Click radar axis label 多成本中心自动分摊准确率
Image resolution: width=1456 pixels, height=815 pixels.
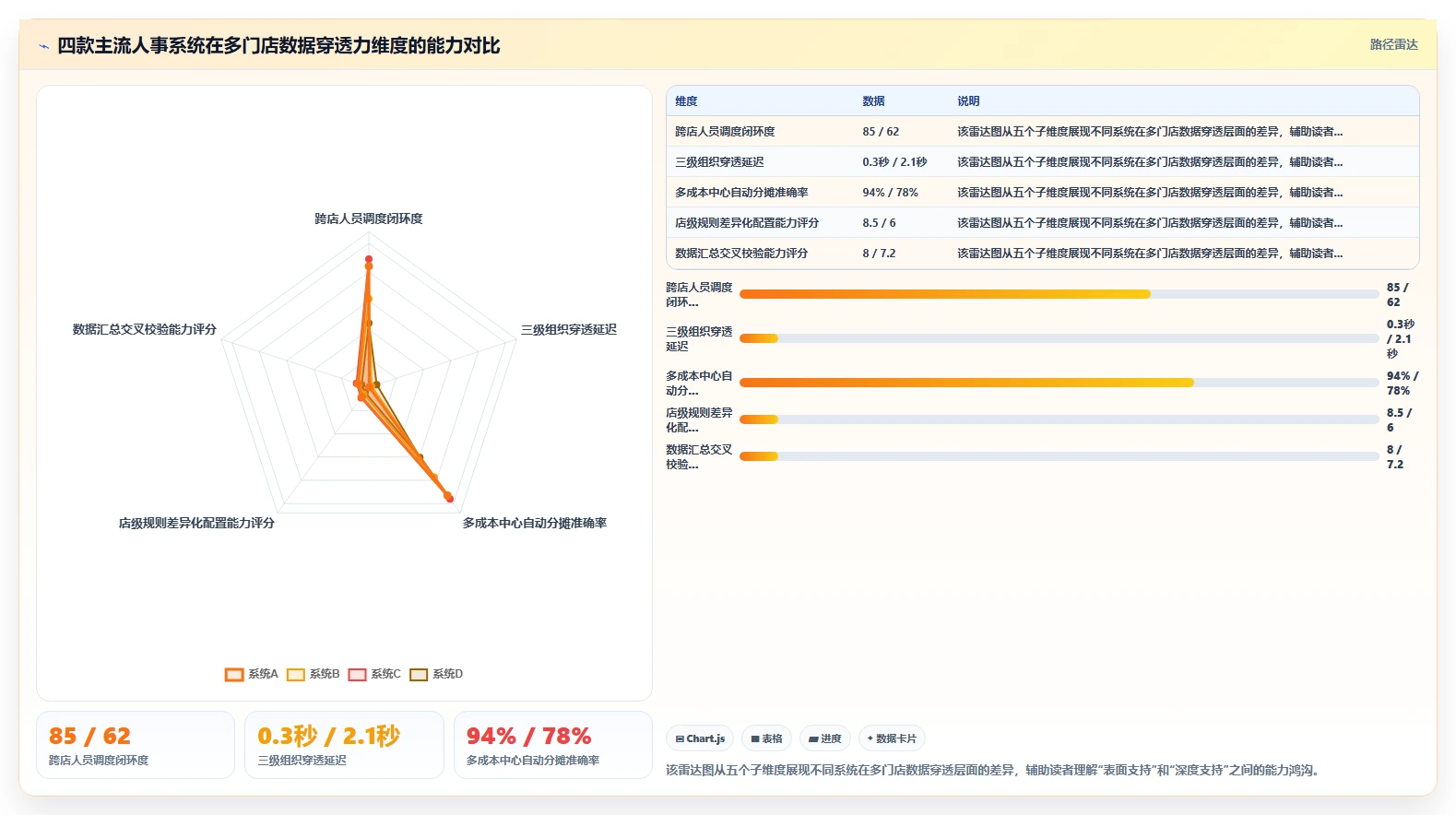pos(535,523)
